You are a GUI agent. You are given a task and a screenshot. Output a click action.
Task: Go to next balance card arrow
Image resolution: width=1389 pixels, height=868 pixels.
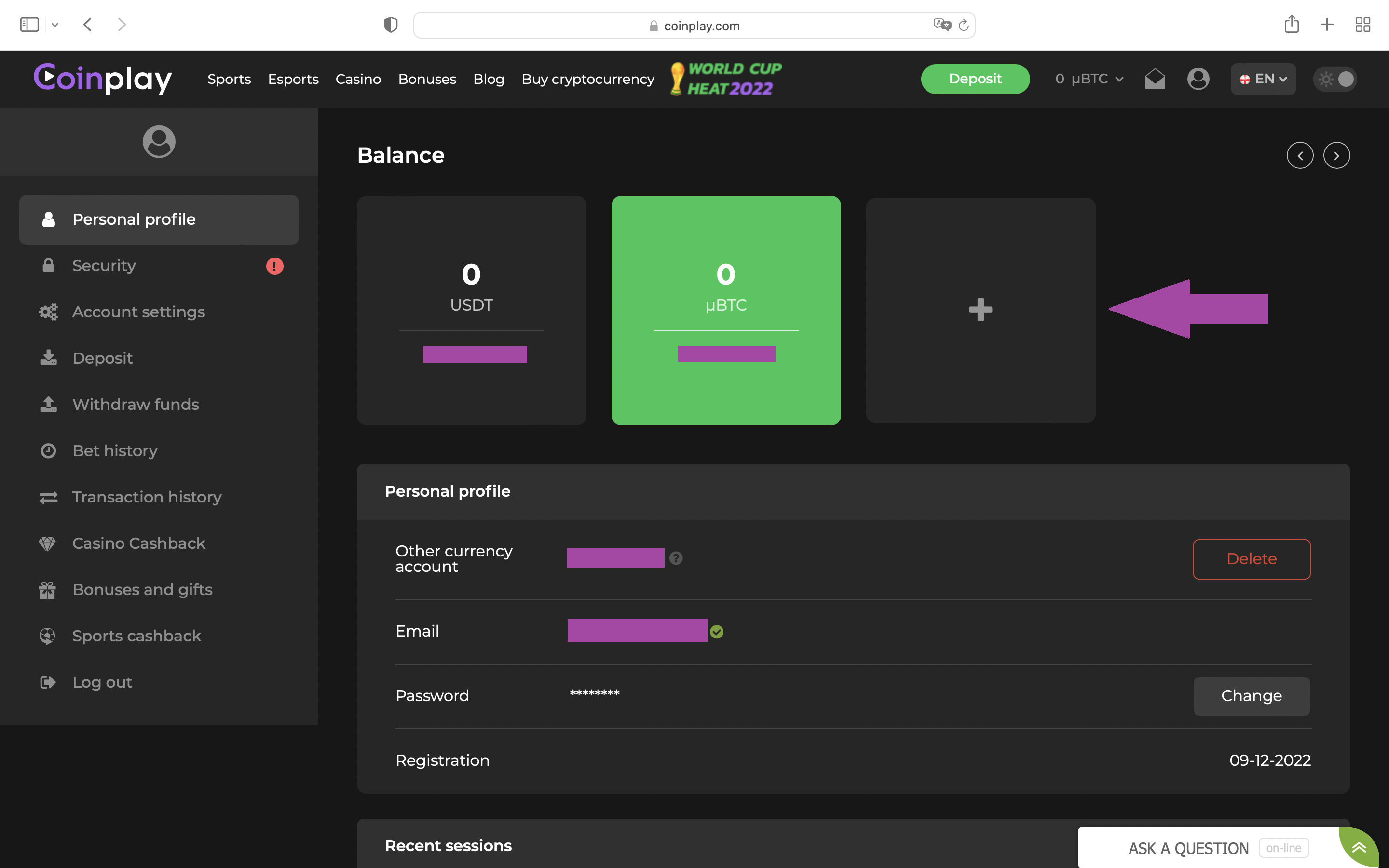(1336, 155)
